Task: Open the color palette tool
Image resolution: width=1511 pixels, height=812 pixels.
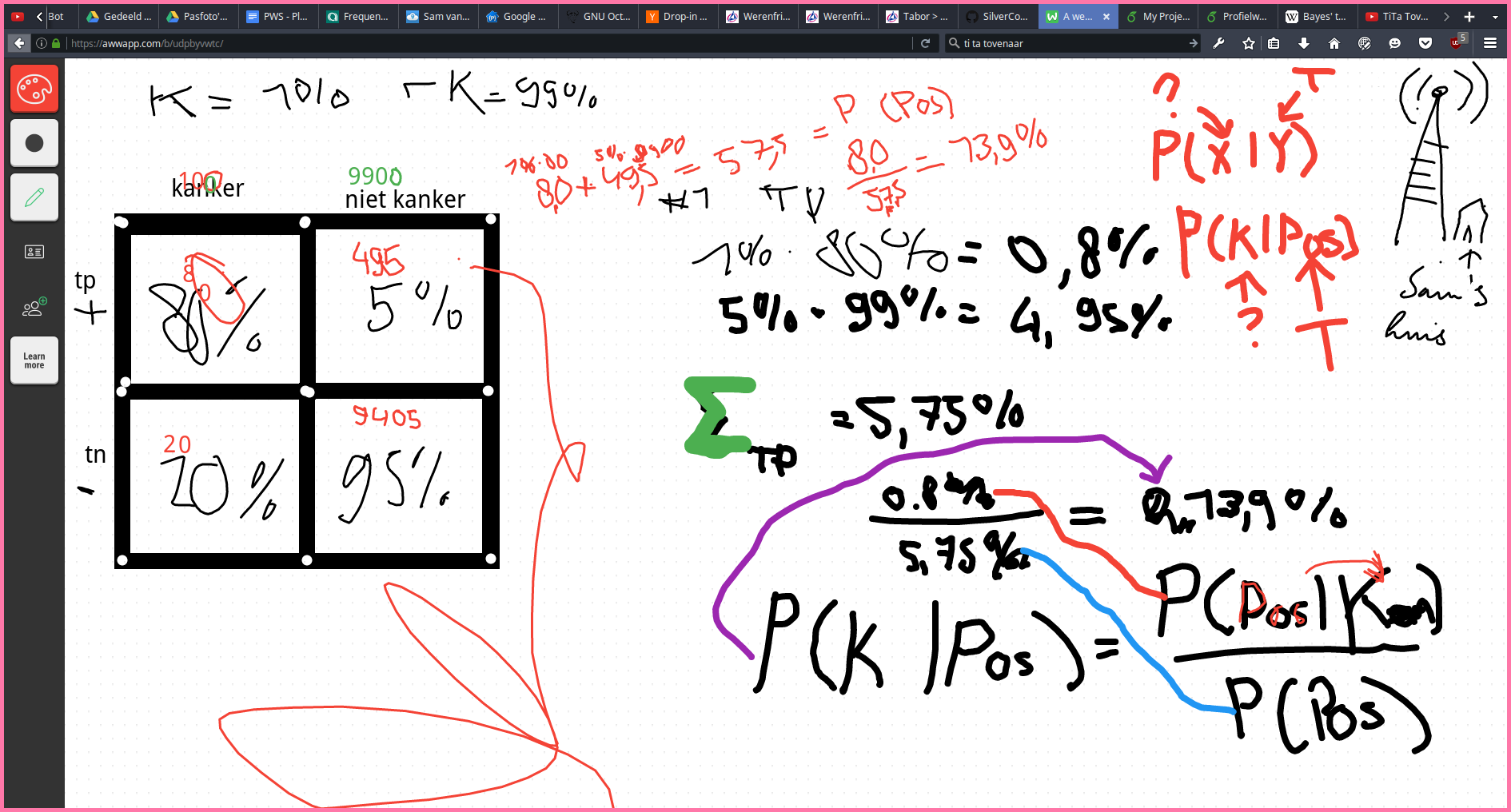Action: coord(34,89)
